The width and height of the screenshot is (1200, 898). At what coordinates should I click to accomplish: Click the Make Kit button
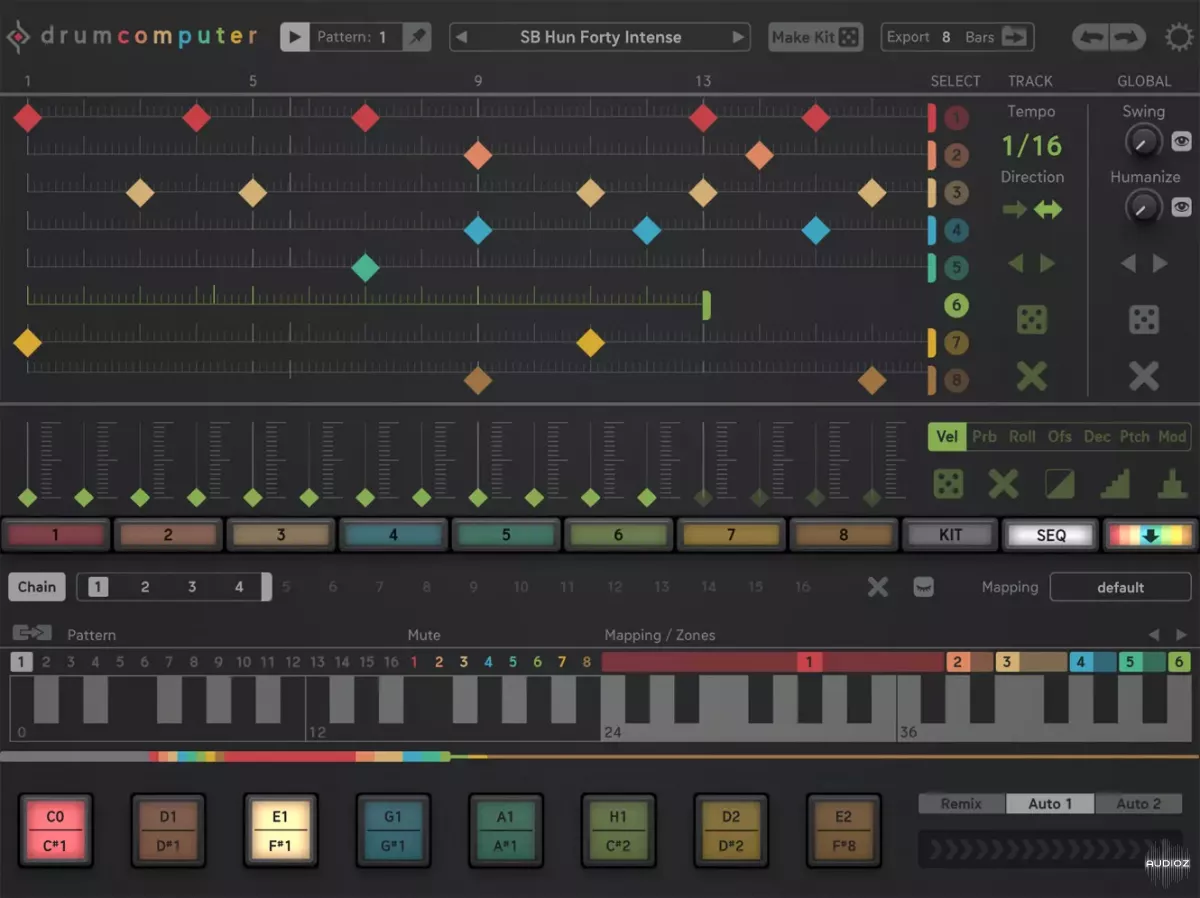(815, 37)
